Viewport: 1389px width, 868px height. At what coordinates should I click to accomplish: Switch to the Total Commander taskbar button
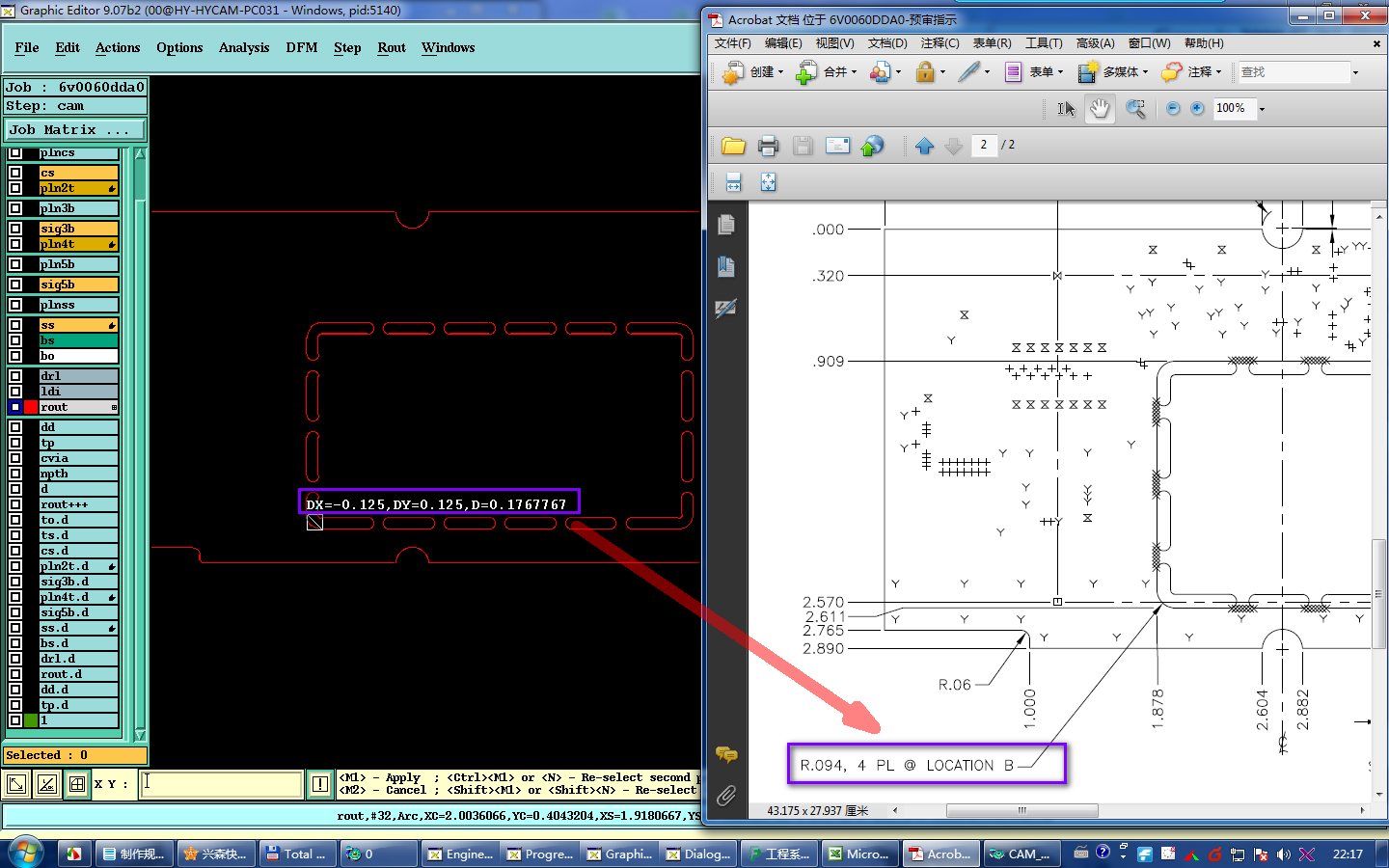click(x=297, y=854)
